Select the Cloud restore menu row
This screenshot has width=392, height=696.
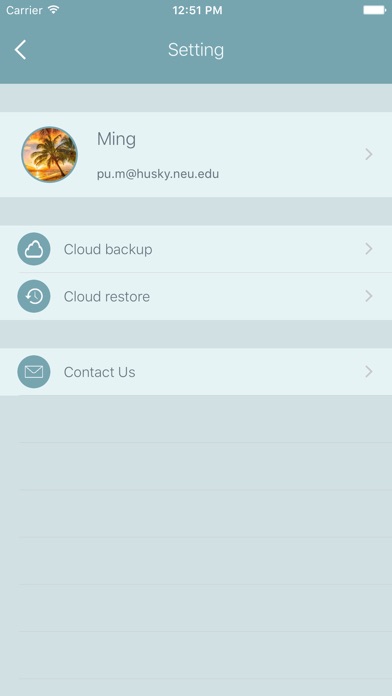[x=196, y=296]
